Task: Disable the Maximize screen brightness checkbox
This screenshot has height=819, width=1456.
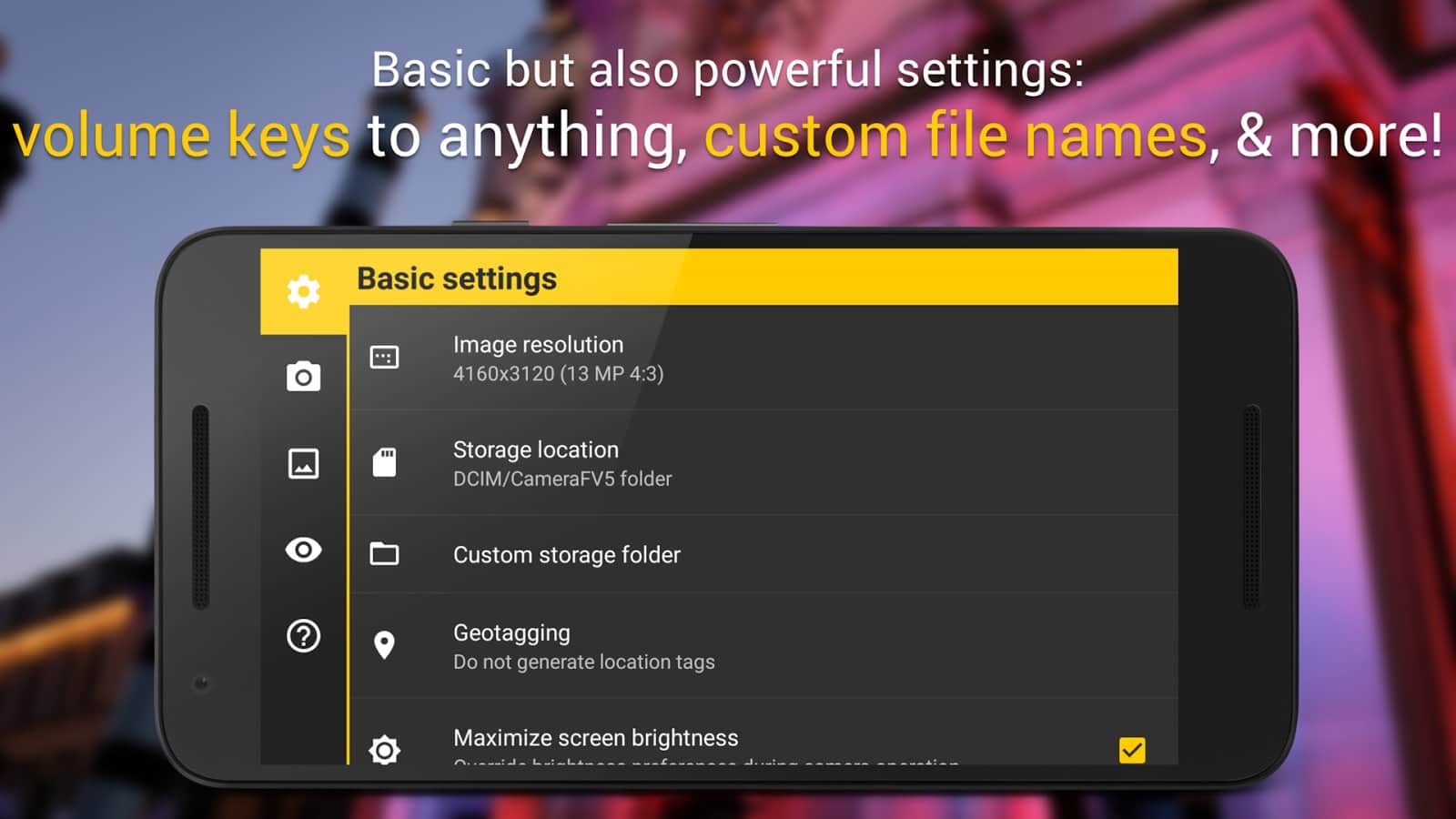Action: tap(1132, 750)
